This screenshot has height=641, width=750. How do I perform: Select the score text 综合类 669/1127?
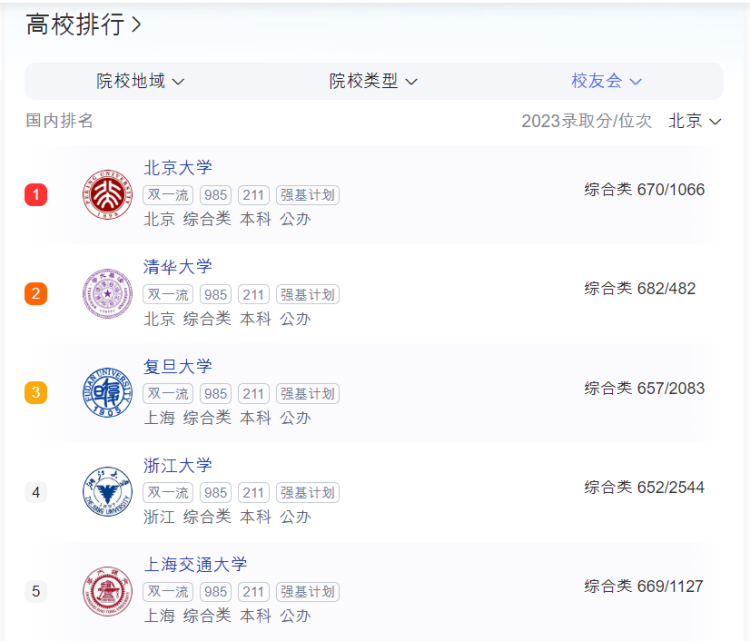(644, 586)
